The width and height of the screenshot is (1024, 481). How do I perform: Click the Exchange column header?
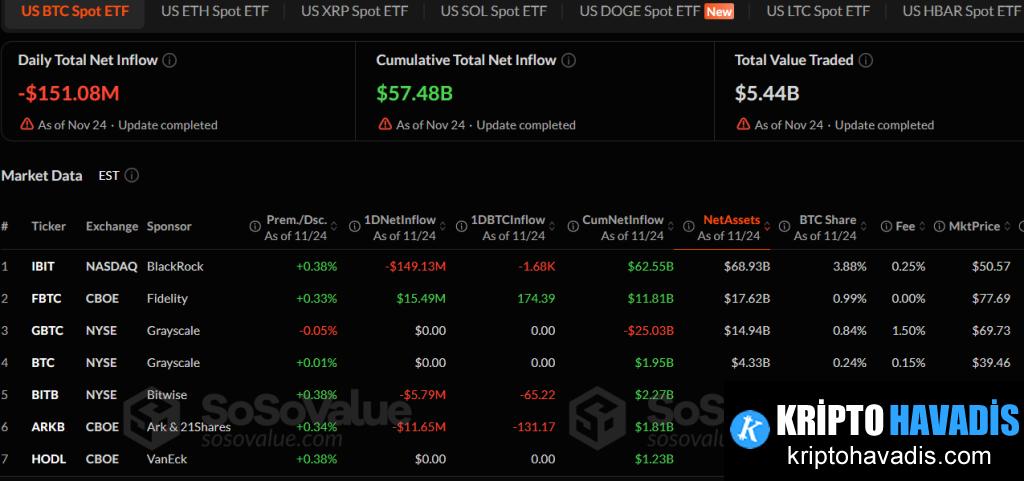point(112,226)
